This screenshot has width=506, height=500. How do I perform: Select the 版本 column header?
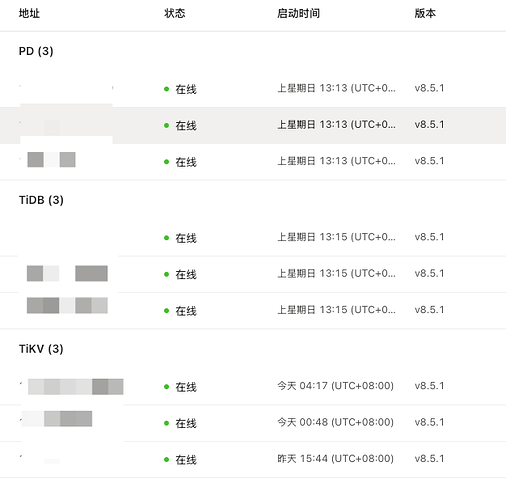[425, 13]
